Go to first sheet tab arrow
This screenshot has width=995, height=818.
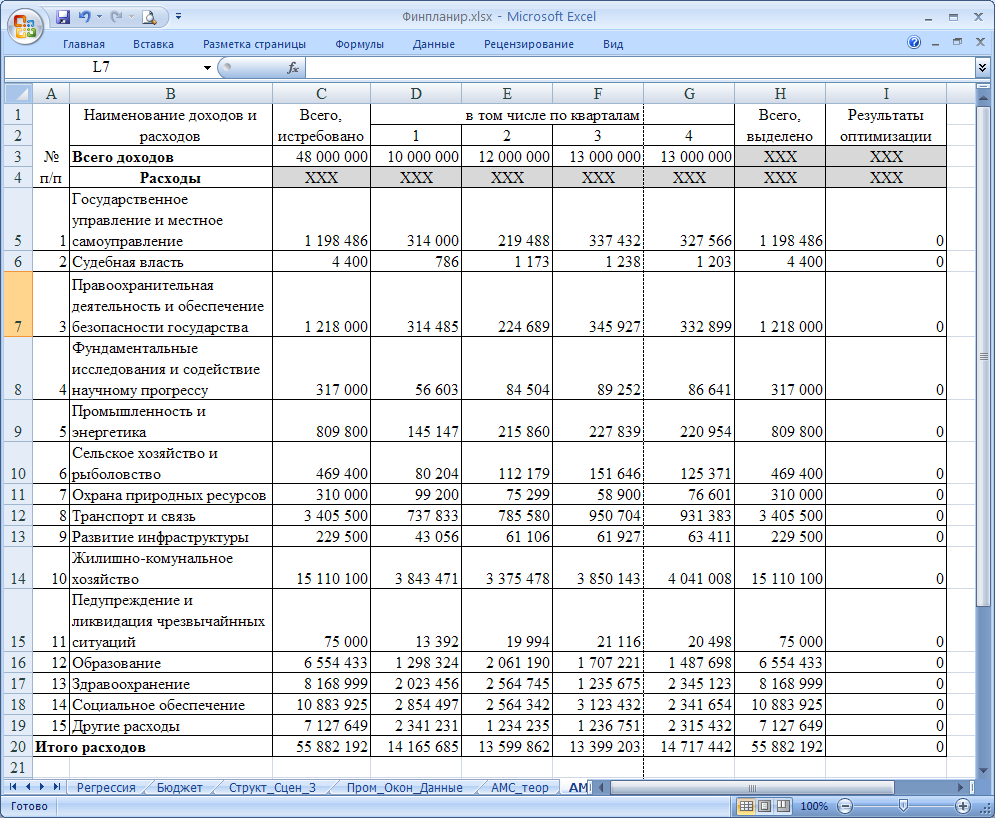tap(13, 787)
